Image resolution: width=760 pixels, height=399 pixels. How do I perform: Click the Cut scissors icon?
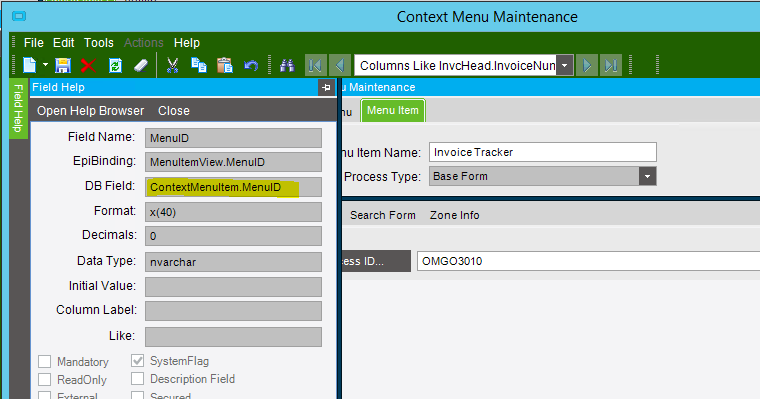172,65
